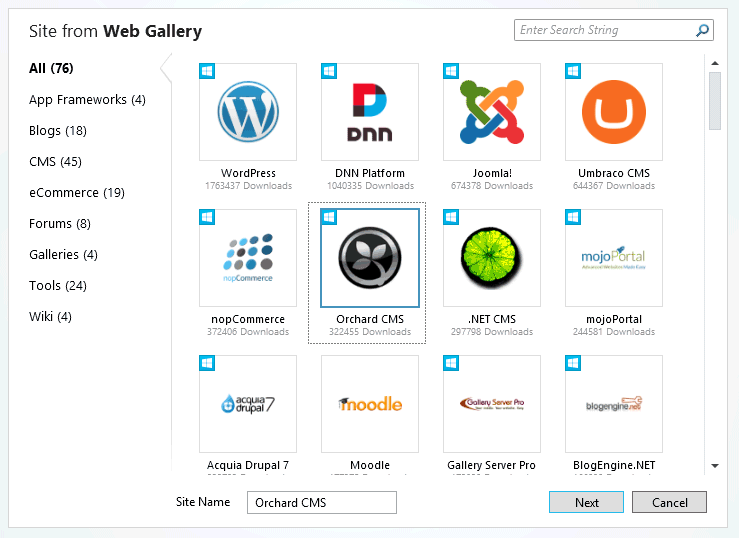
Task: Click the 297798 Downloads text
Action: (x=492, y=332)
